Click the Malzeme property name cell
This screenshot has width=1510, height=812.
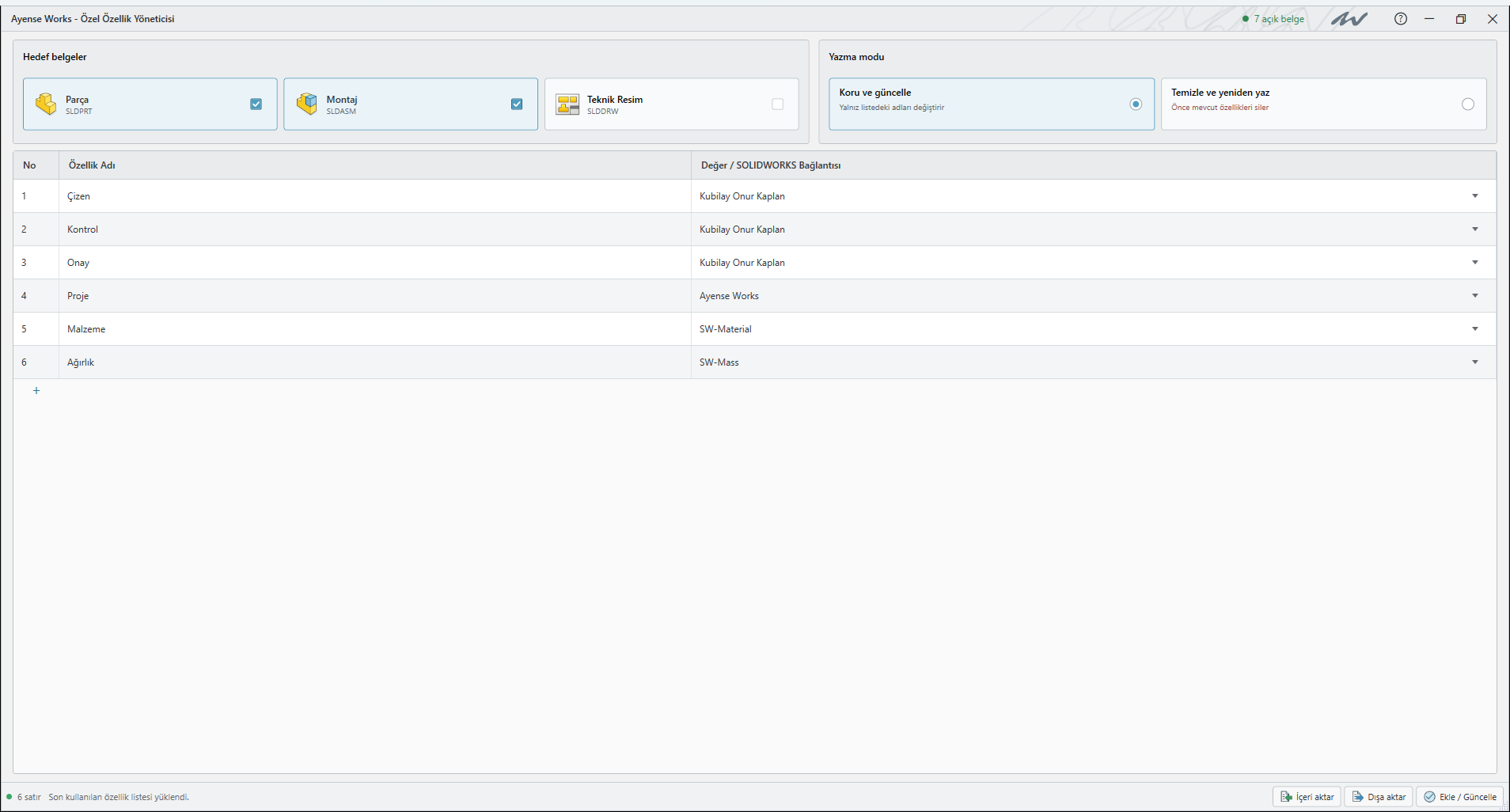[x=375, y=329]
